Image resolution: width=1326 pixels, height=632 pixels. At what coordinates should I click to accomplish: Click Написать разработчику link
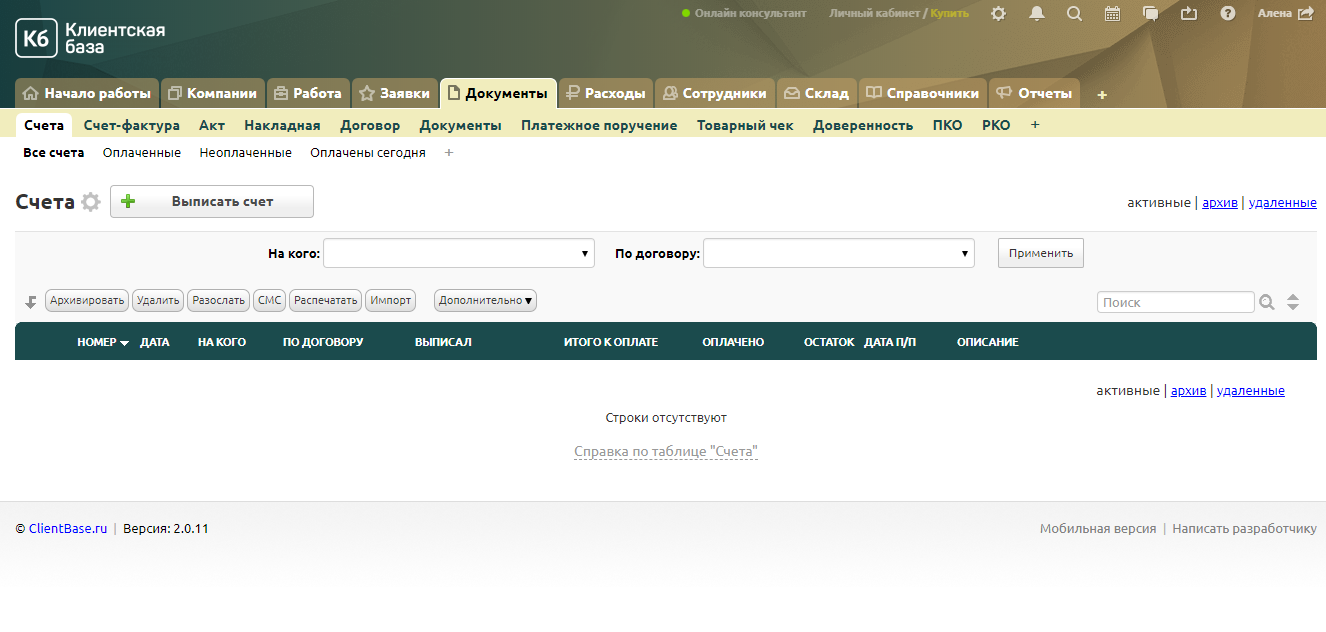pyautogui.click(x=1244, y=528)
